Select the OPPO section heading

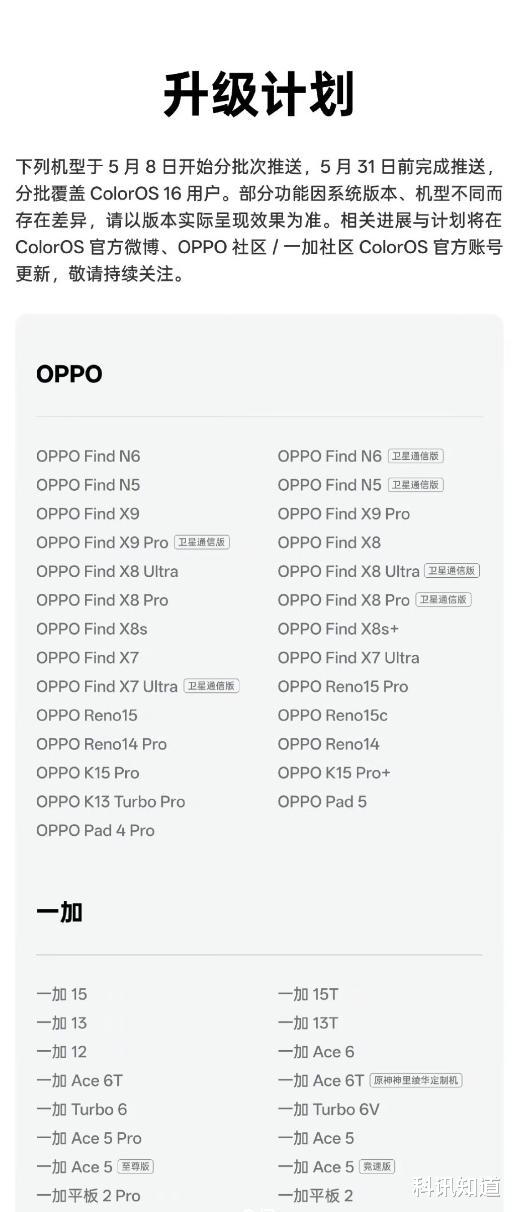[x=69, y=374]
